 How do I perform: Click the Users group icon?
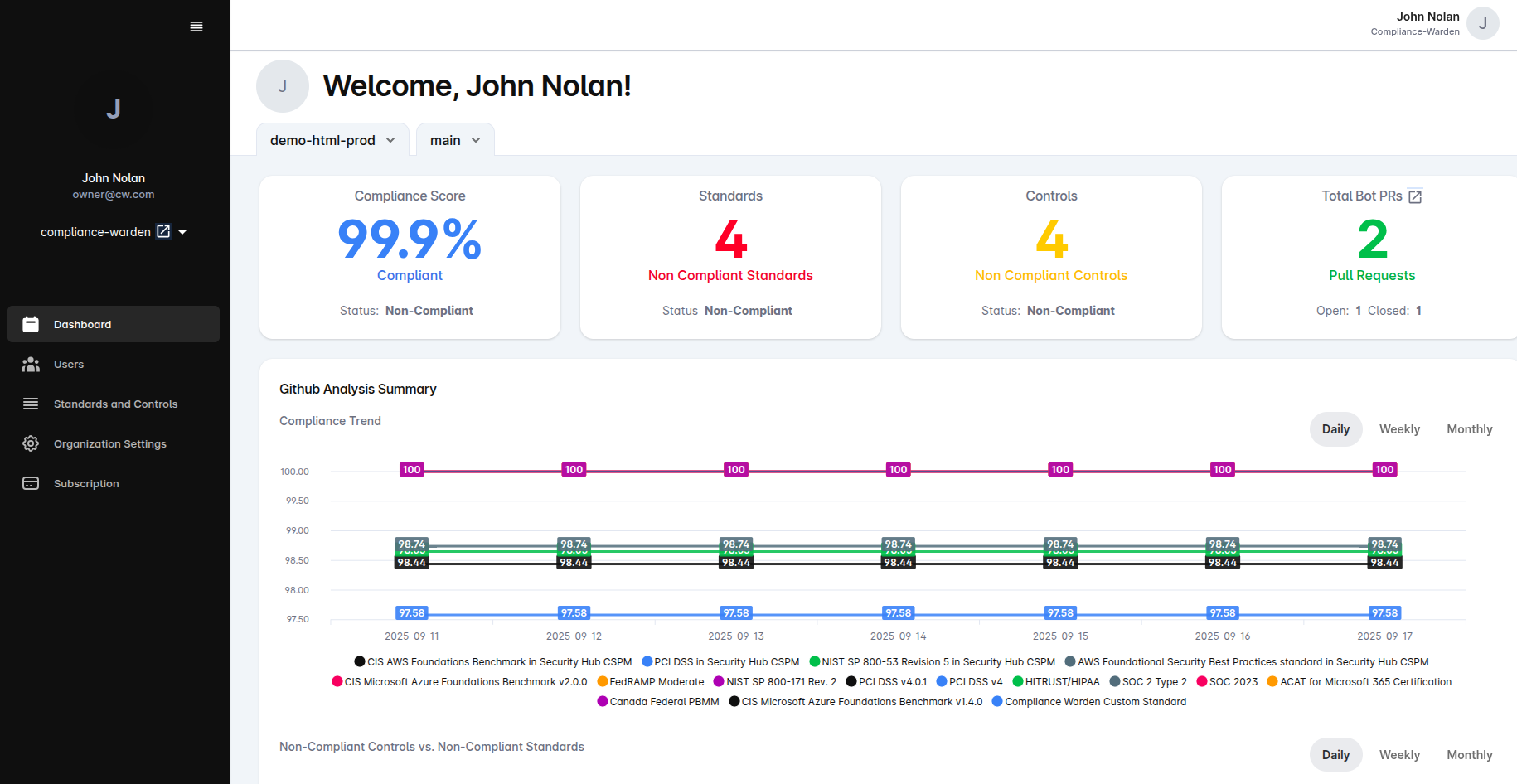pyautogui.click(x=31, y=364)
